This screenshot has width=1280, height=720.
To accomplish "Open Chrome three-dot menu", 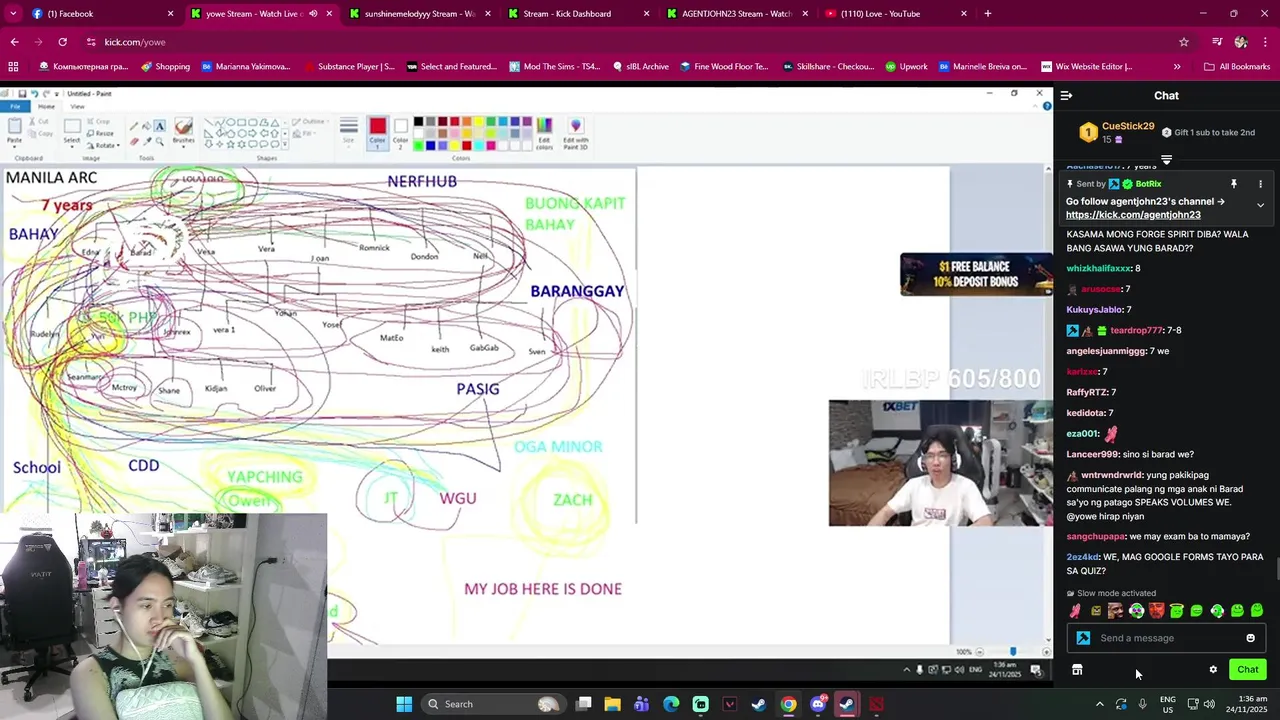I will [1266, 42].
